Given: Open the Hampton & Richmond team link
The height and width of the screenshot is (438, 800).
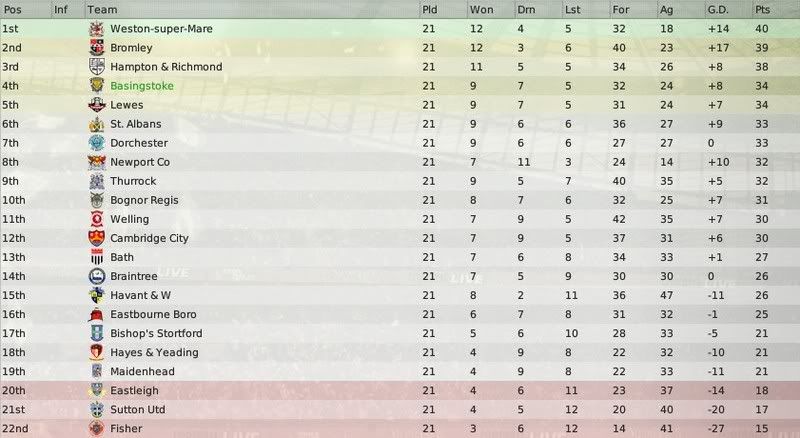Looking at the screenshot, I should coord(166,67).
